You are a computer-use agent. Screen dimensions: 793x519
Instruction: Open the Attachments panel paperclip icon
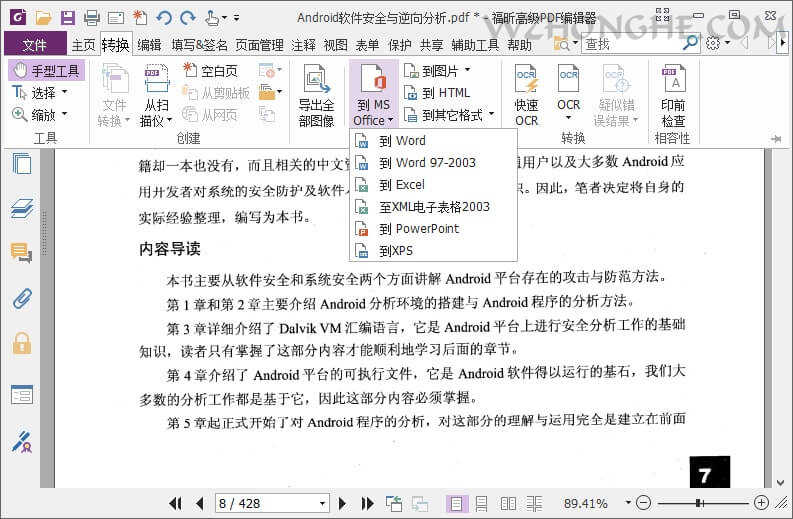tap(21, 298)
